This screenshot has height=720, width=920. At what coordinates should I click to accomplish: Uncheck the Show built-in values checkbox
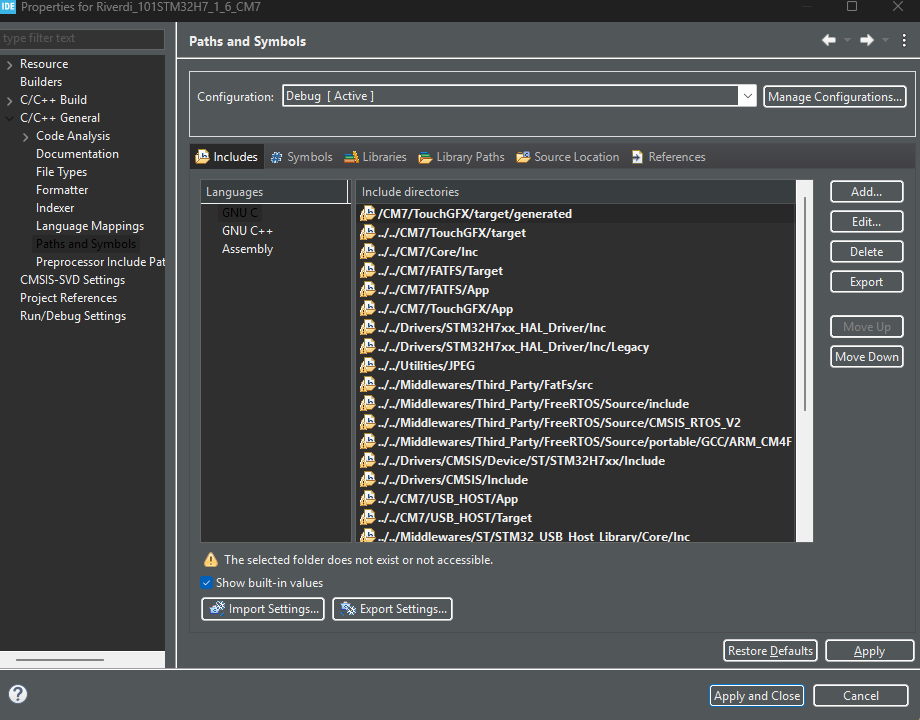click(x=206, y=583)
